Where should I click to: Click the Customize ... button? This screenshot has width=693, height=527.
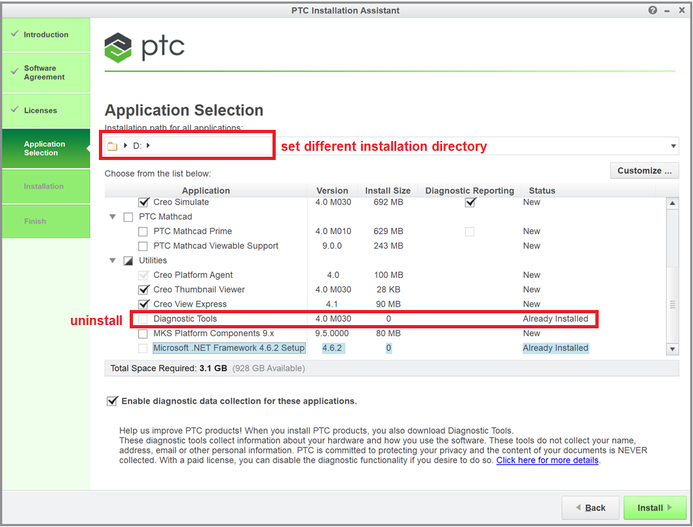644,171
